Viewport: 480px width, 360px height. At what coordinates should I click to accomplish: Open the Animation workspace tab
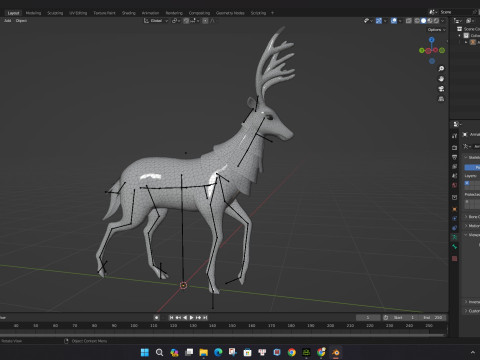click(150, 13)
